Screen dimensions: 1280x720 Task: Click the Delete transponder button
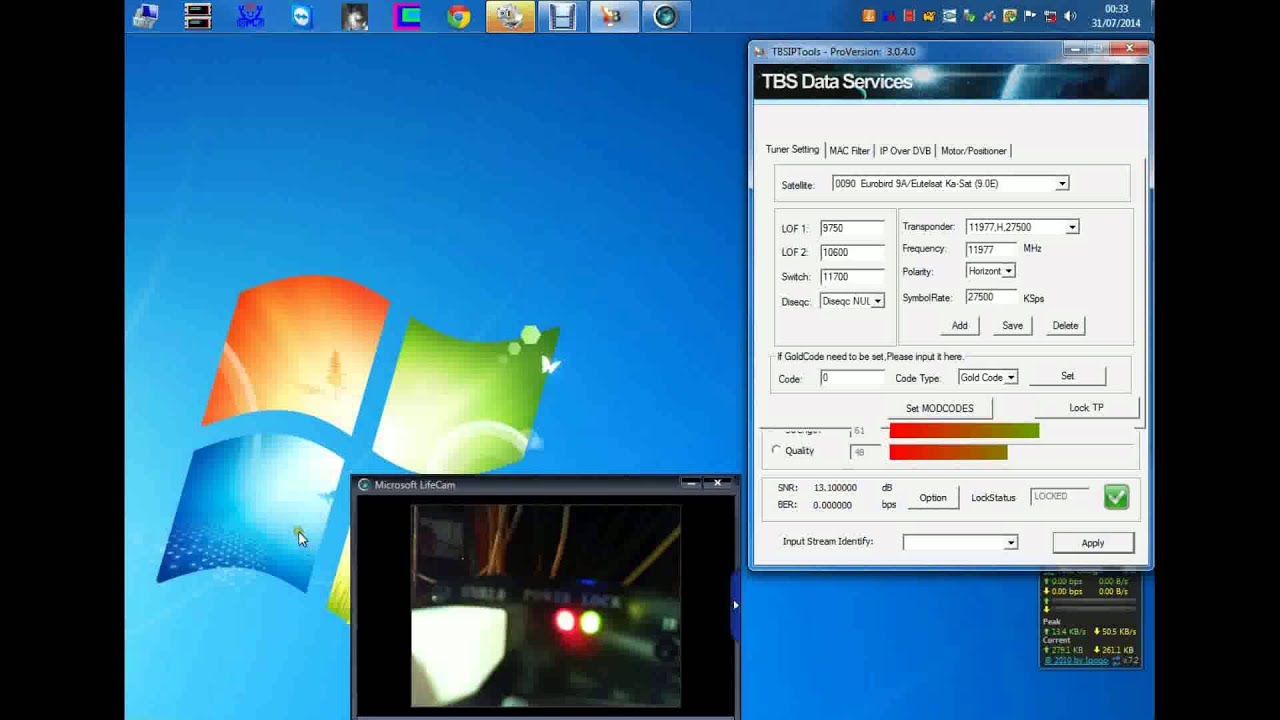1065,326
